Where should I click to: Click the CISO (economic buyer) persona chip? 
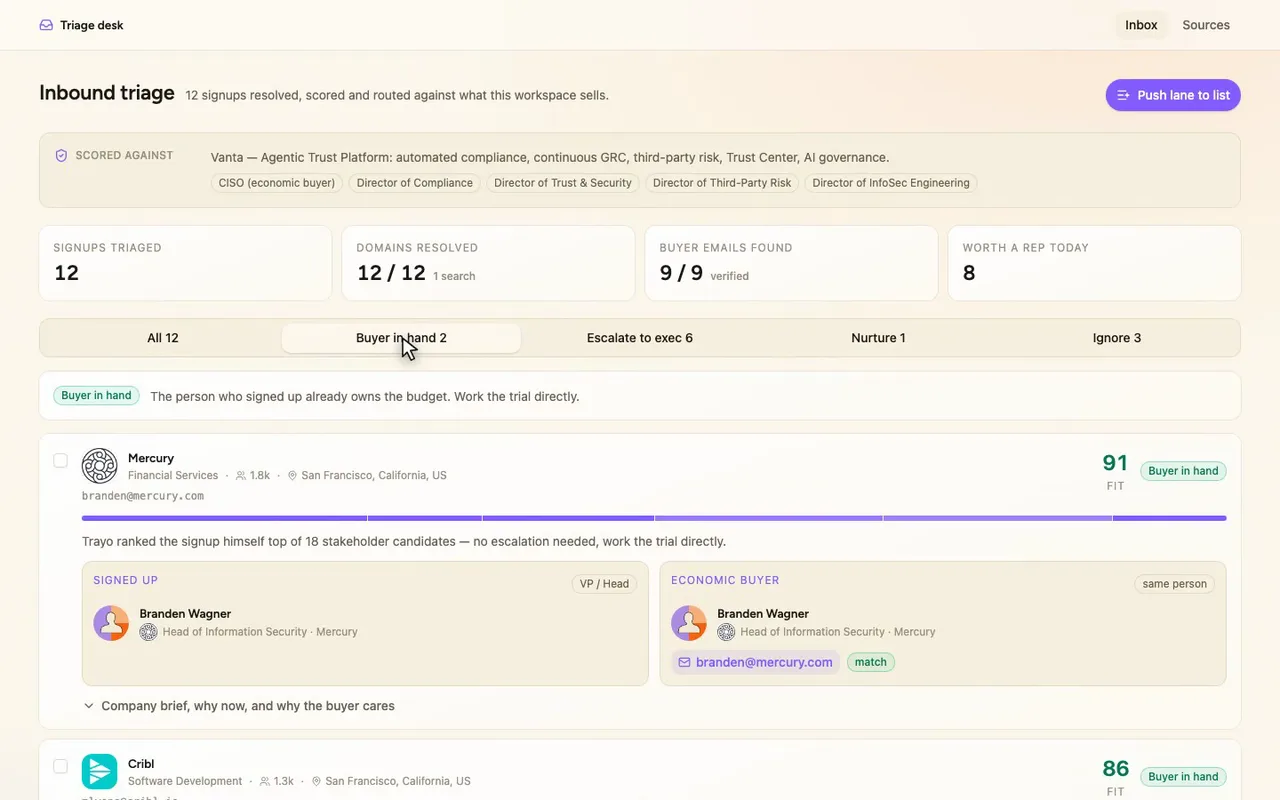[277, 183]
